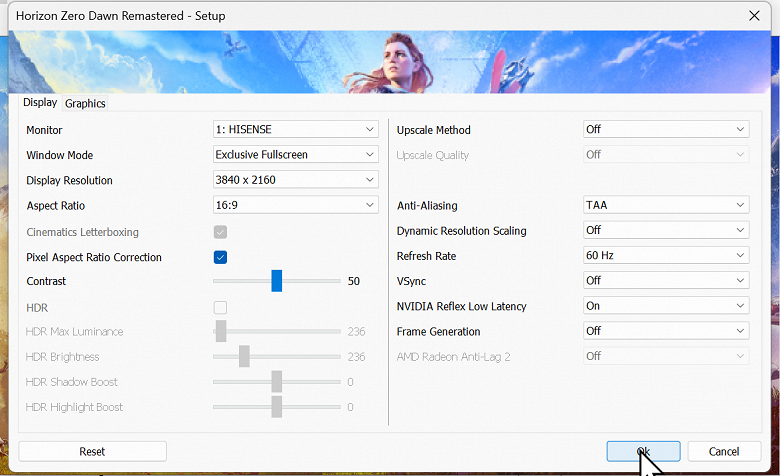Open the Monitor dropdown
Viewport: 780px width, 476px height.
coord(295,130)
